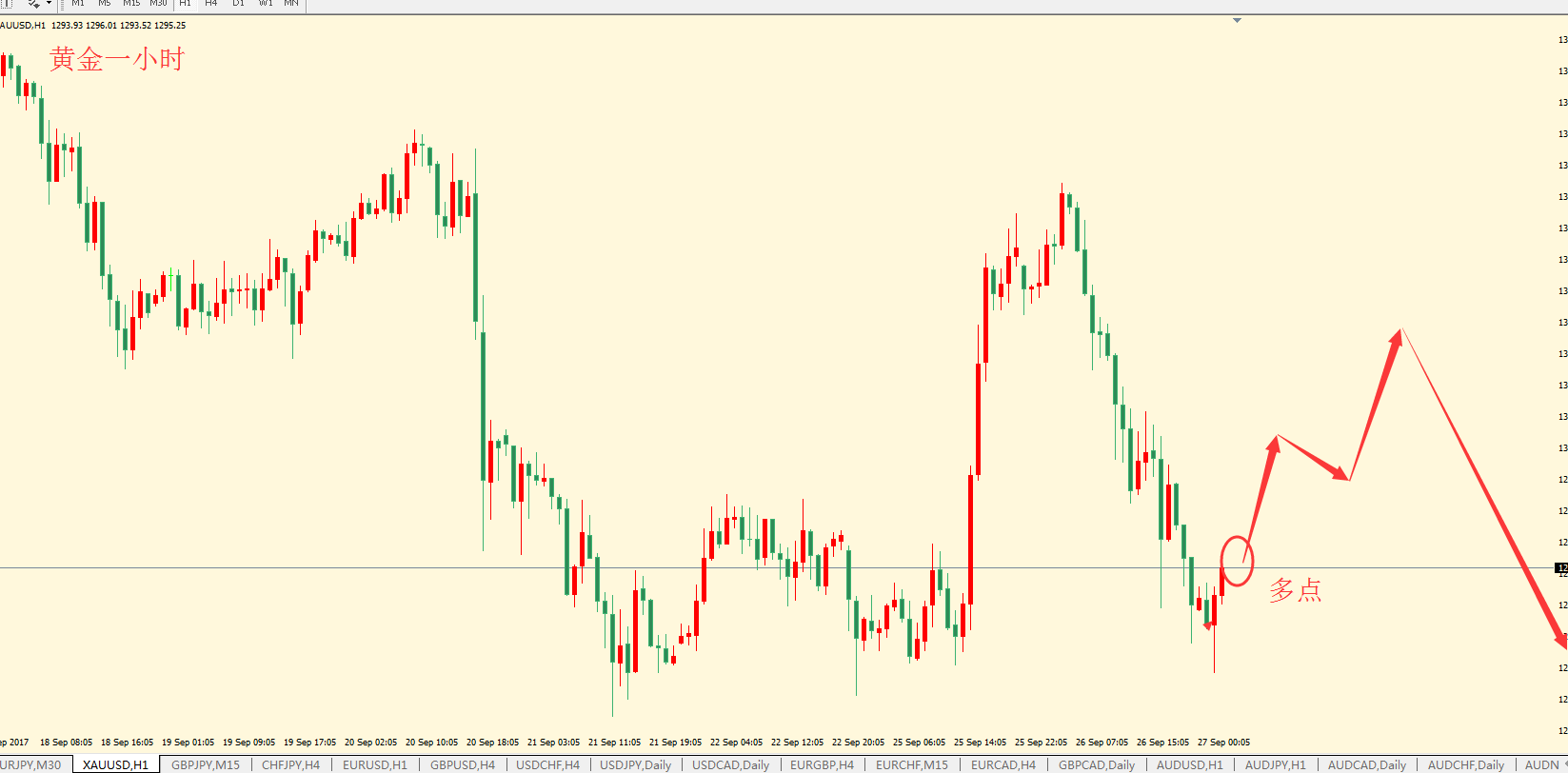Click the chart shift triangle marker
This screenshot has width=1568, height=773.
pos(1237,20)
